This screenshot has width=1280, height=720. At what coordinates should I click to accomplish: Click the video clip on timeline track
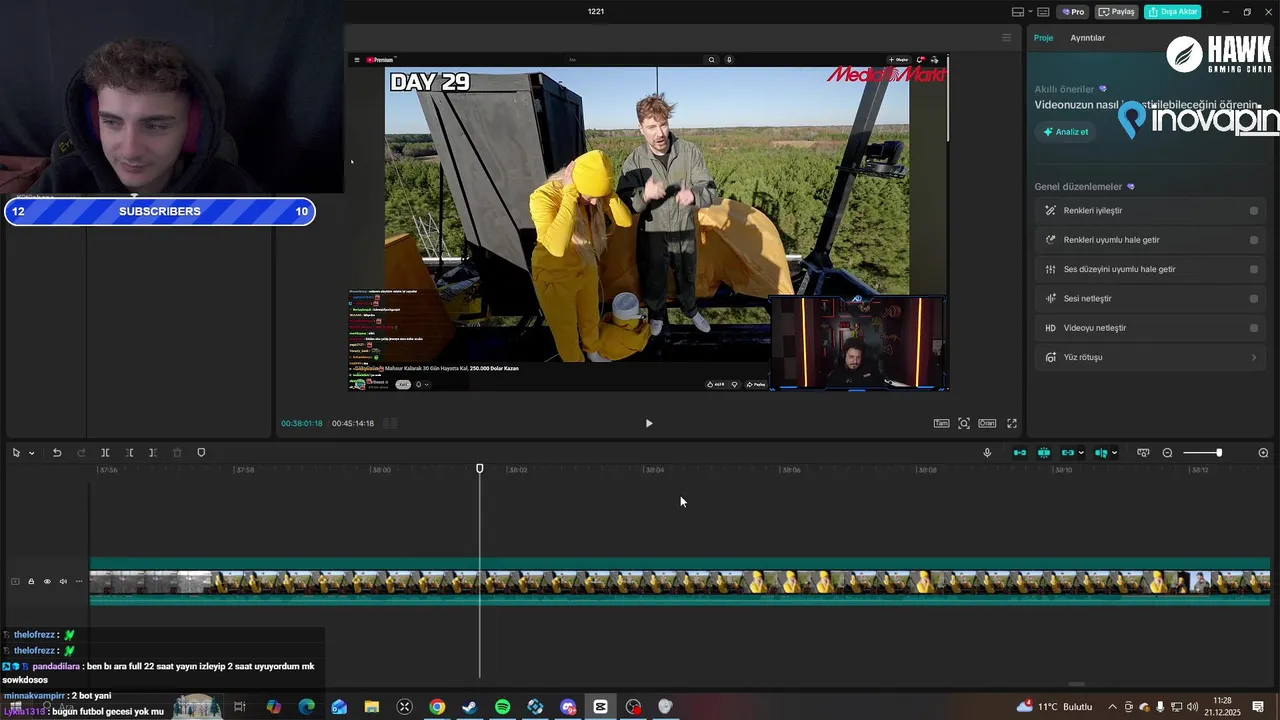pos(680,581)
